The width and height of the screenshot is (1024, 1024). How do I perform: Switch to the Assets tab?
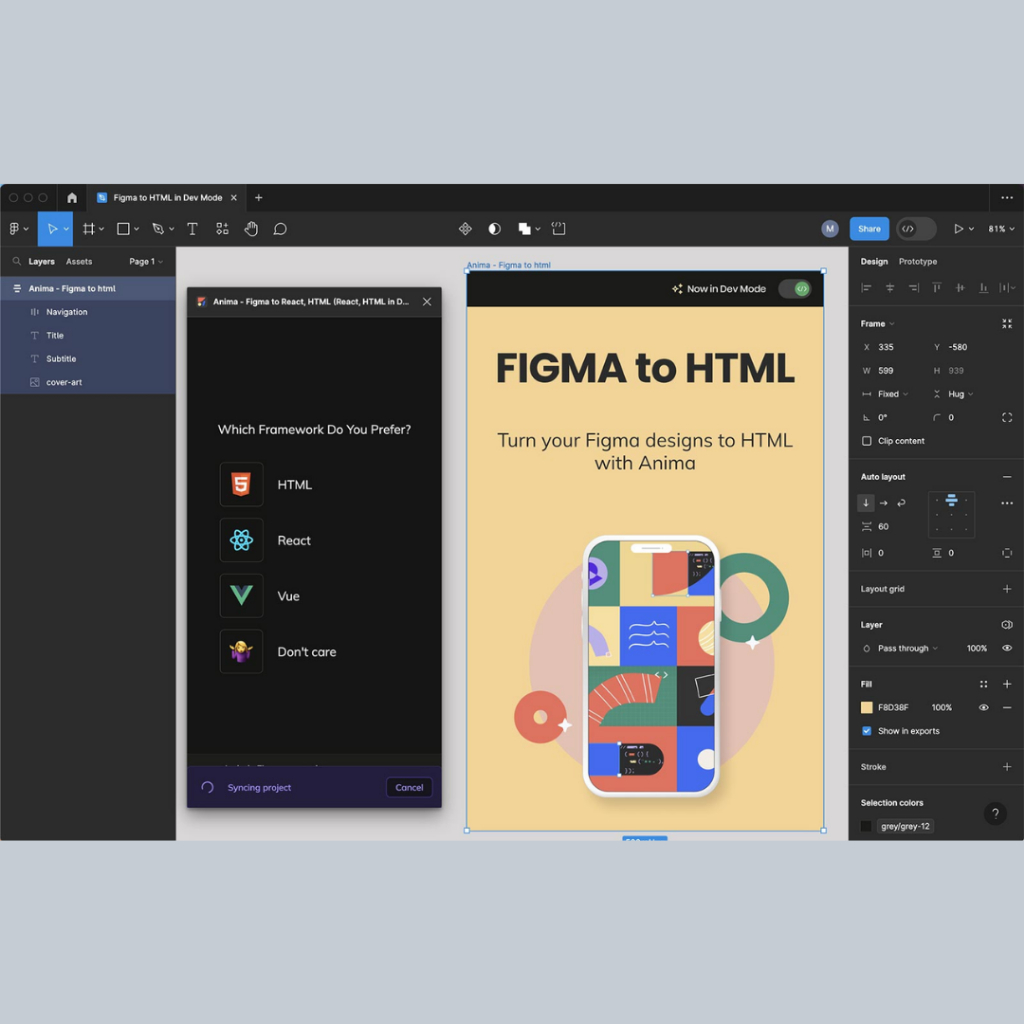point(79,262)
